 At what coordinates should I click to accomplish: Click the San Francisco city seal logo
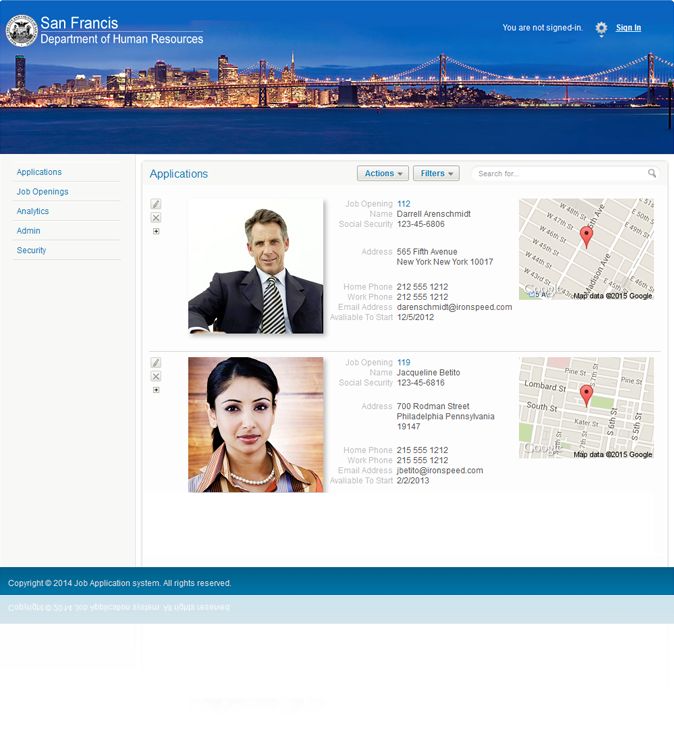tap(22, 31)
